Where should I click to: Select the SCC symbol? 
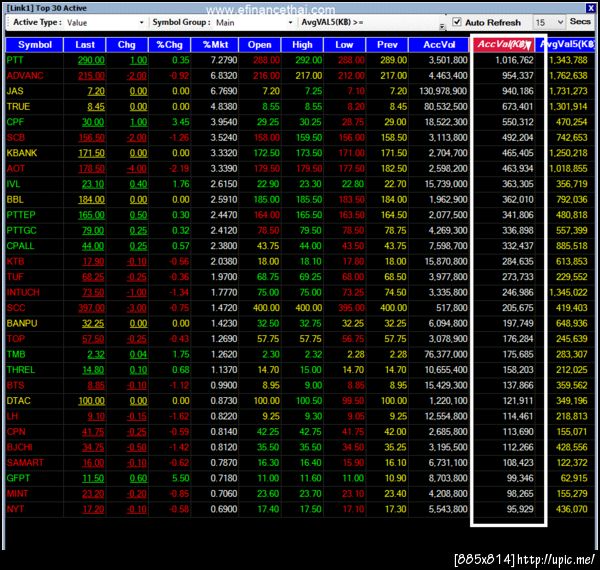(x=16, y=308)
